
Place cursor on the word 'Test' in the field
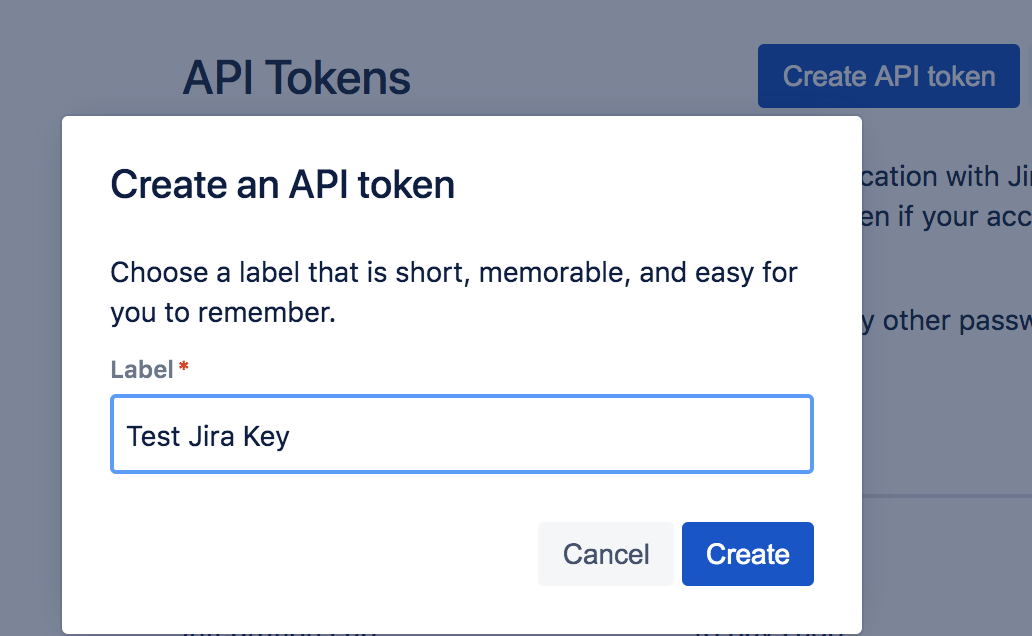[153, 436]
